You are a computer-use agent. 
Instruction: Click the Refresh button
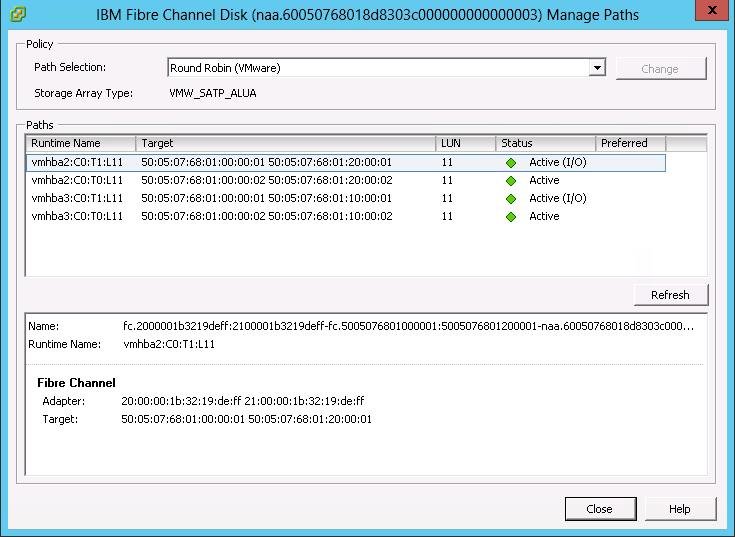pos(670,295)
